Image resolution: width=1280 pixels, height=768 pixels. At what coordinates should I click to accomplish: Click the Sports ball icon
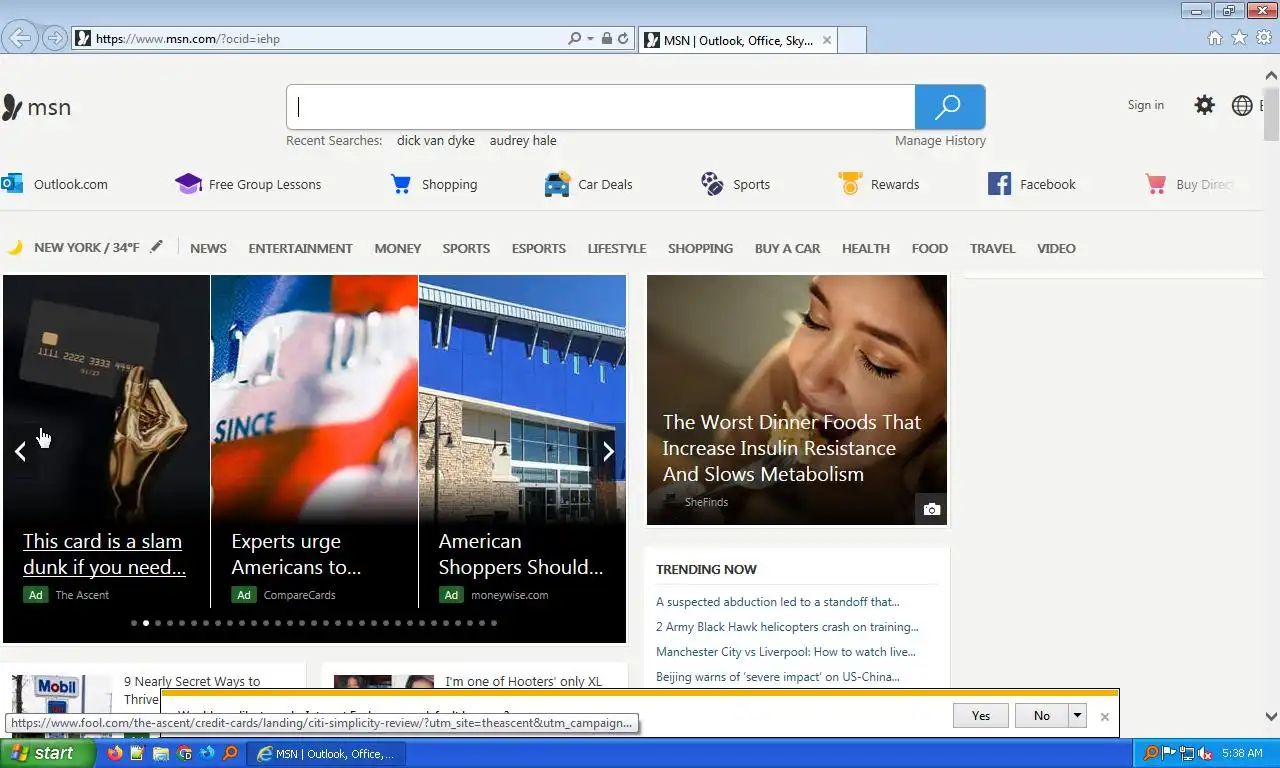pos(712,184)
